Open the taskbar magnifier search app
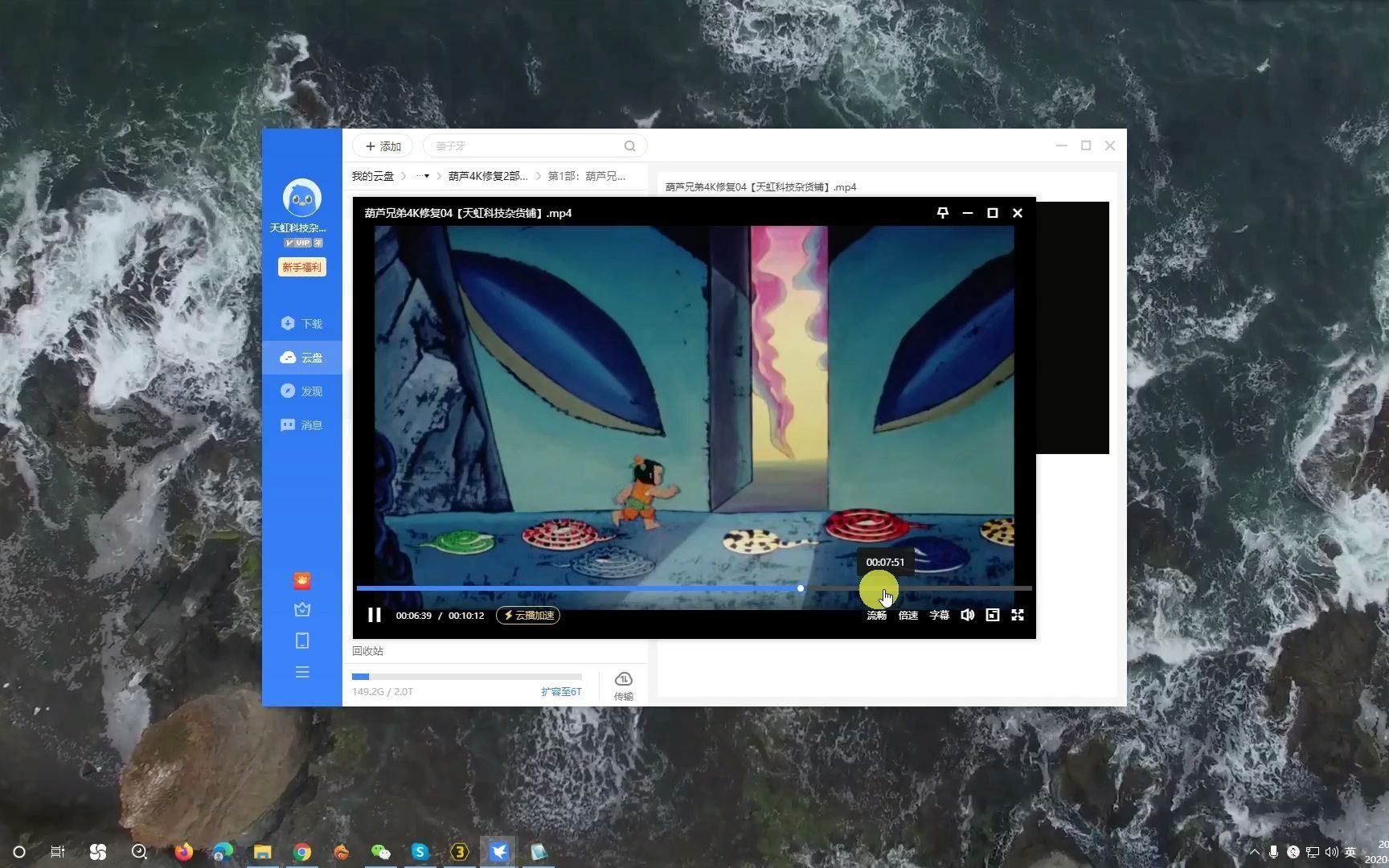 [x=139, y=852]
